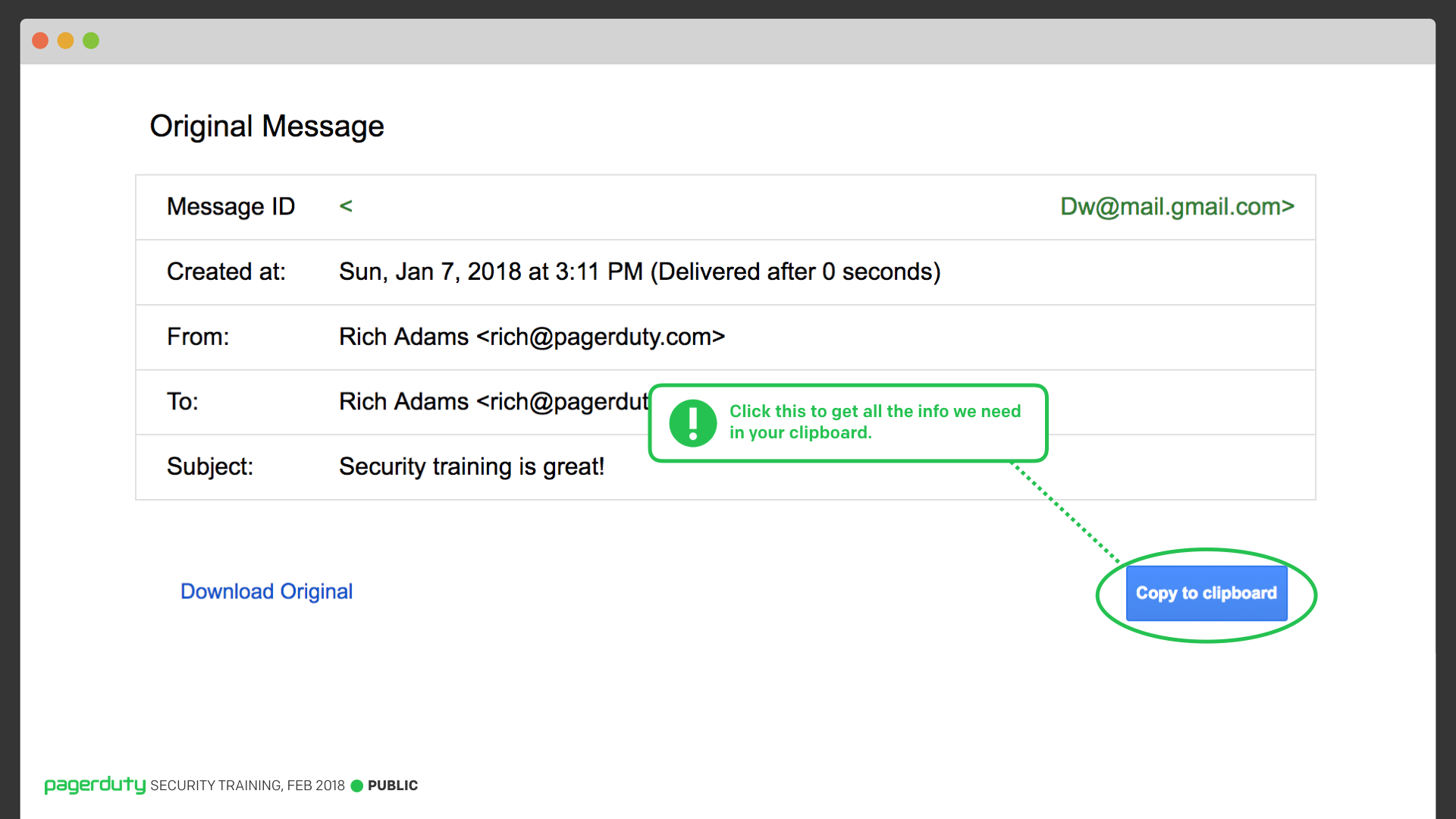Click the PUBLIC label in footer

click(393, 786)
